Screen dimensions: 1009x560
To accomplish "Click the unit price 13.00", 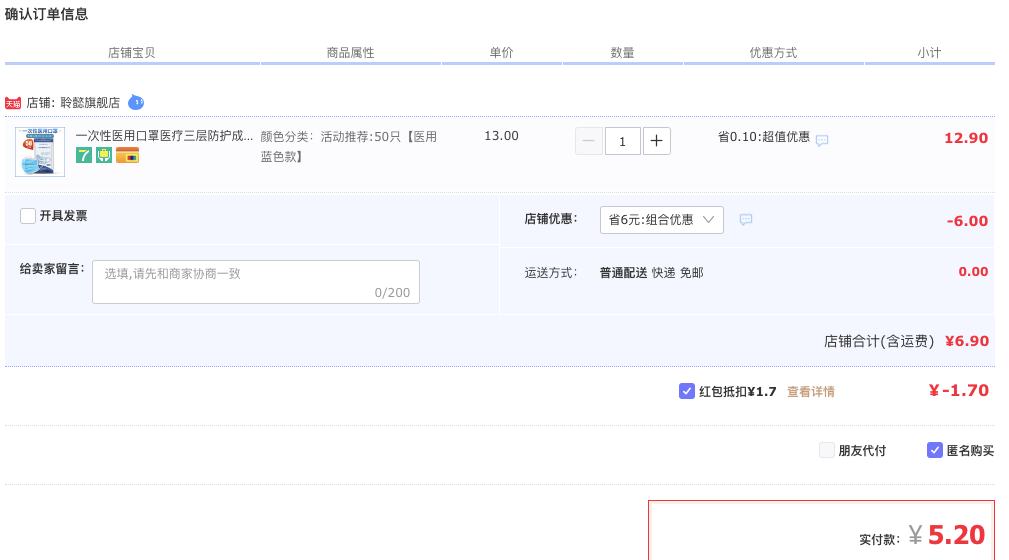I will click(501, 136).
